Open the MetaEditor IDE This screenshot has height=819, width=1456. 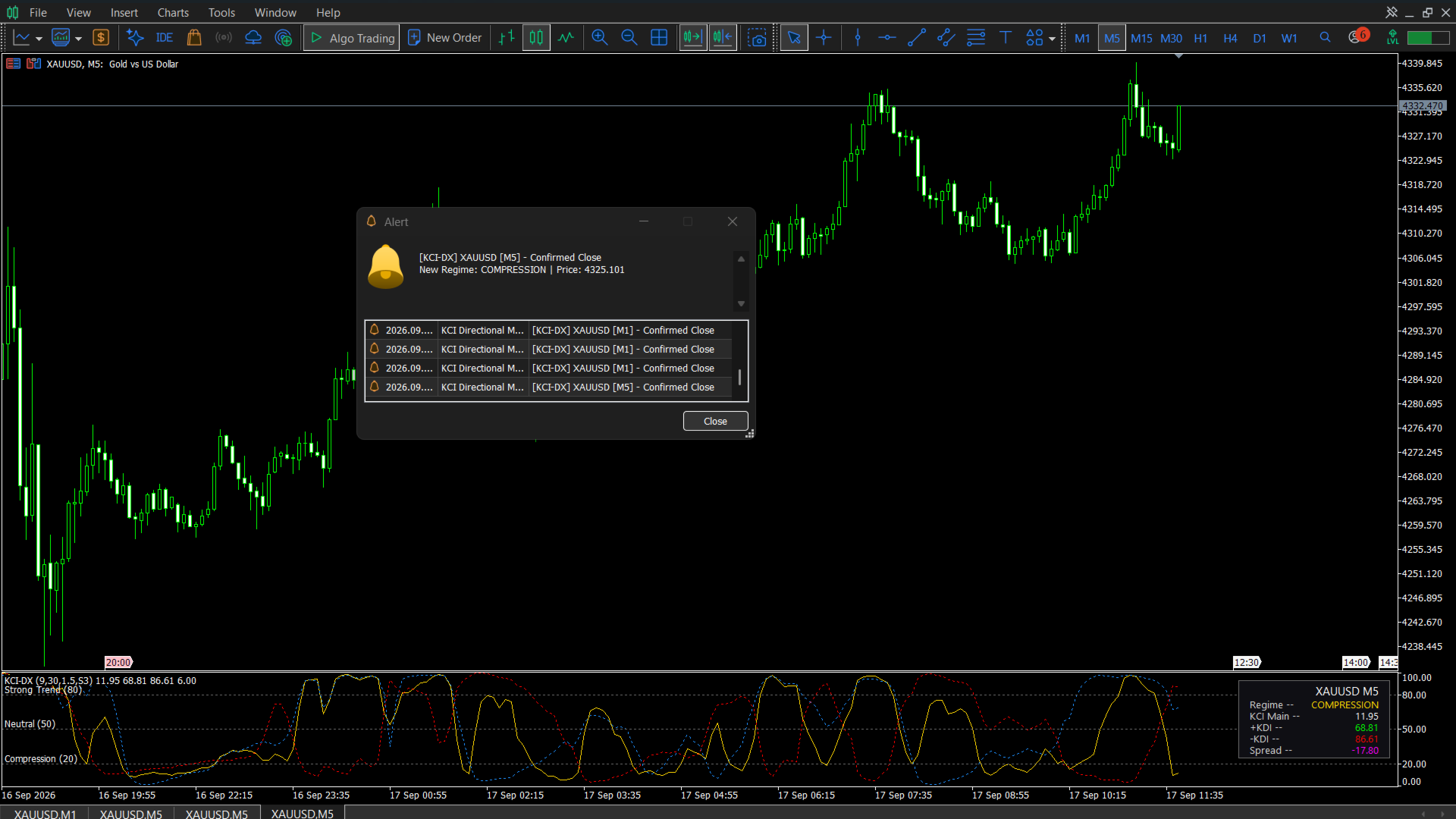point(164,38)
